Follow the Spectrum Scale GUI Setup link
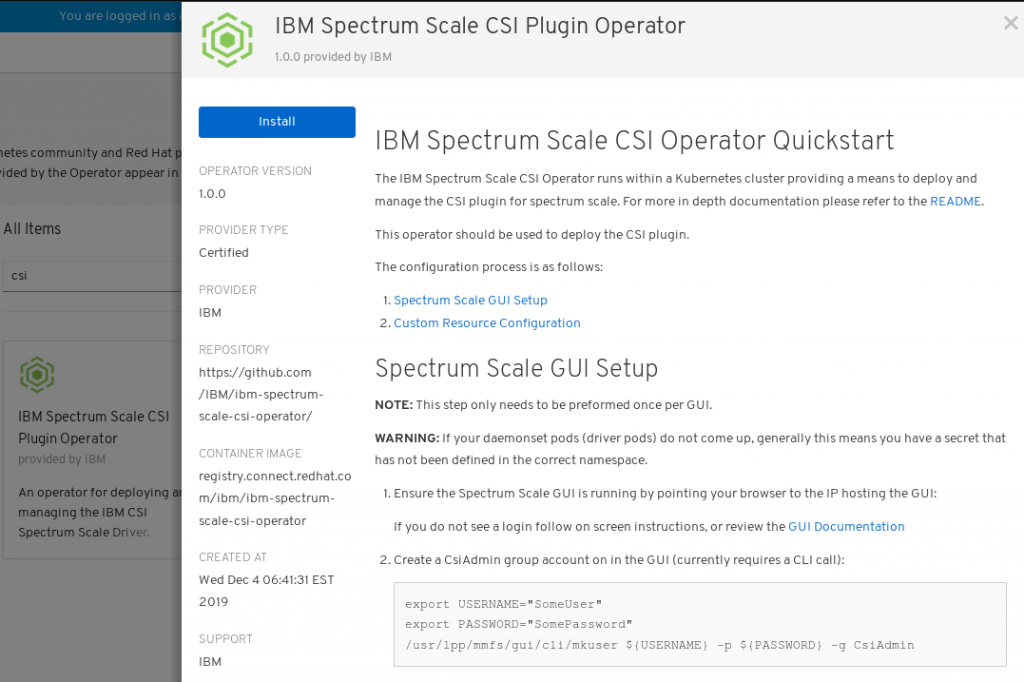This screenshot has width=1024, height=682. coord(470,300)
